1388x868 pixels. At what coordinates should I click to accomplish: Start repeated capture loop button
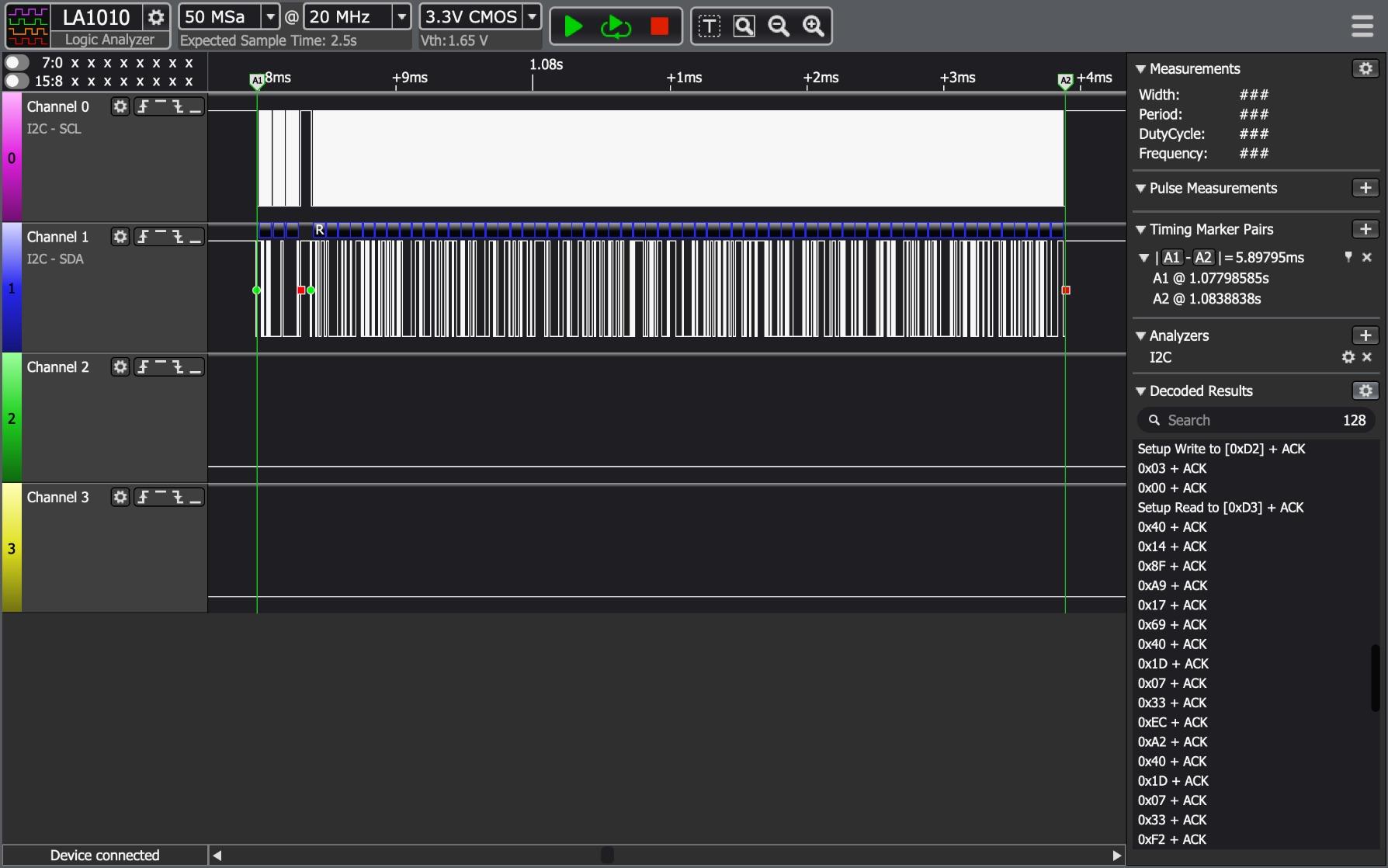tap(616, 26)
